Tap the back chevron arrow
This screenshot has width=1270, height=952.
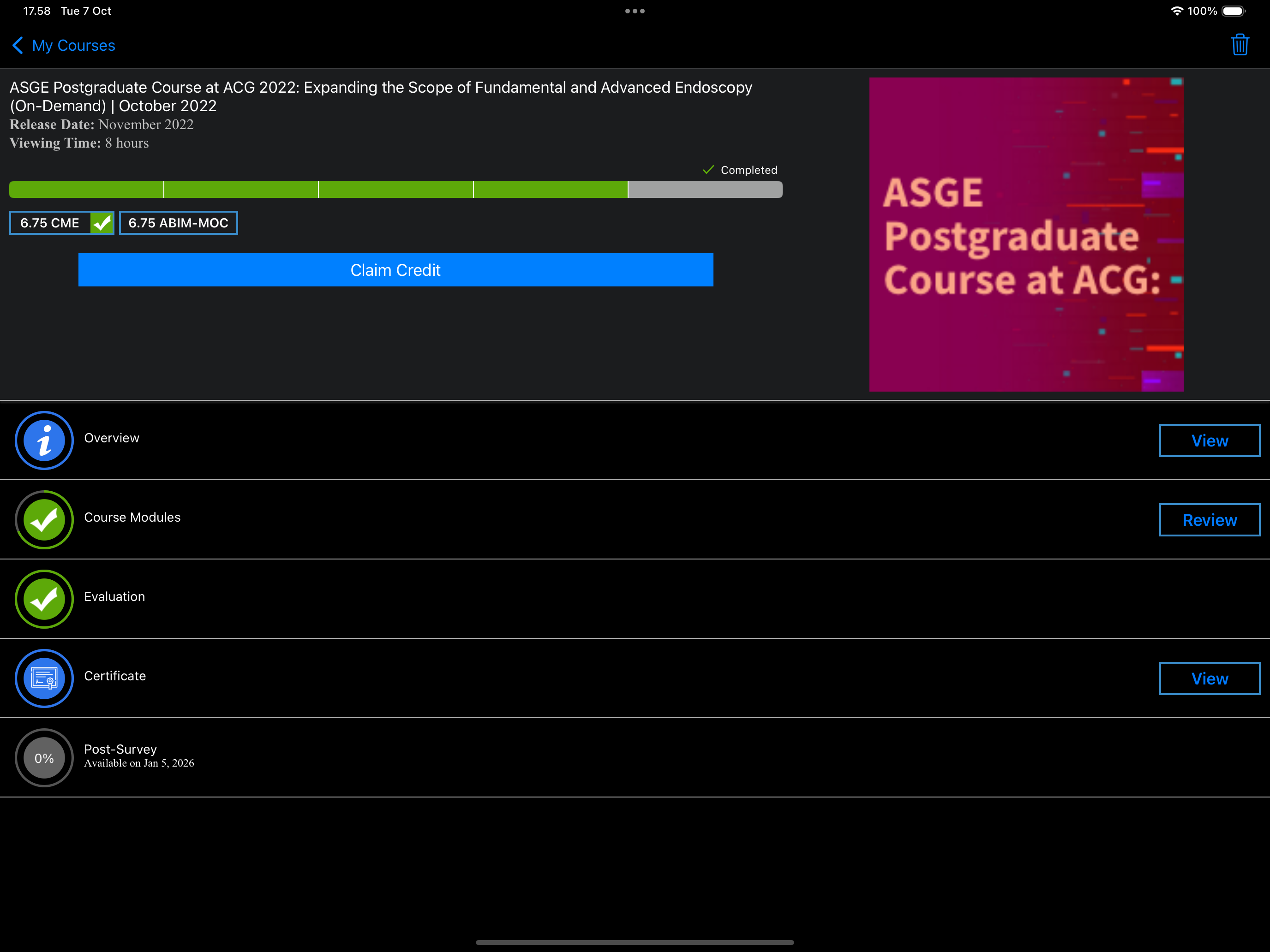[18, 45]
